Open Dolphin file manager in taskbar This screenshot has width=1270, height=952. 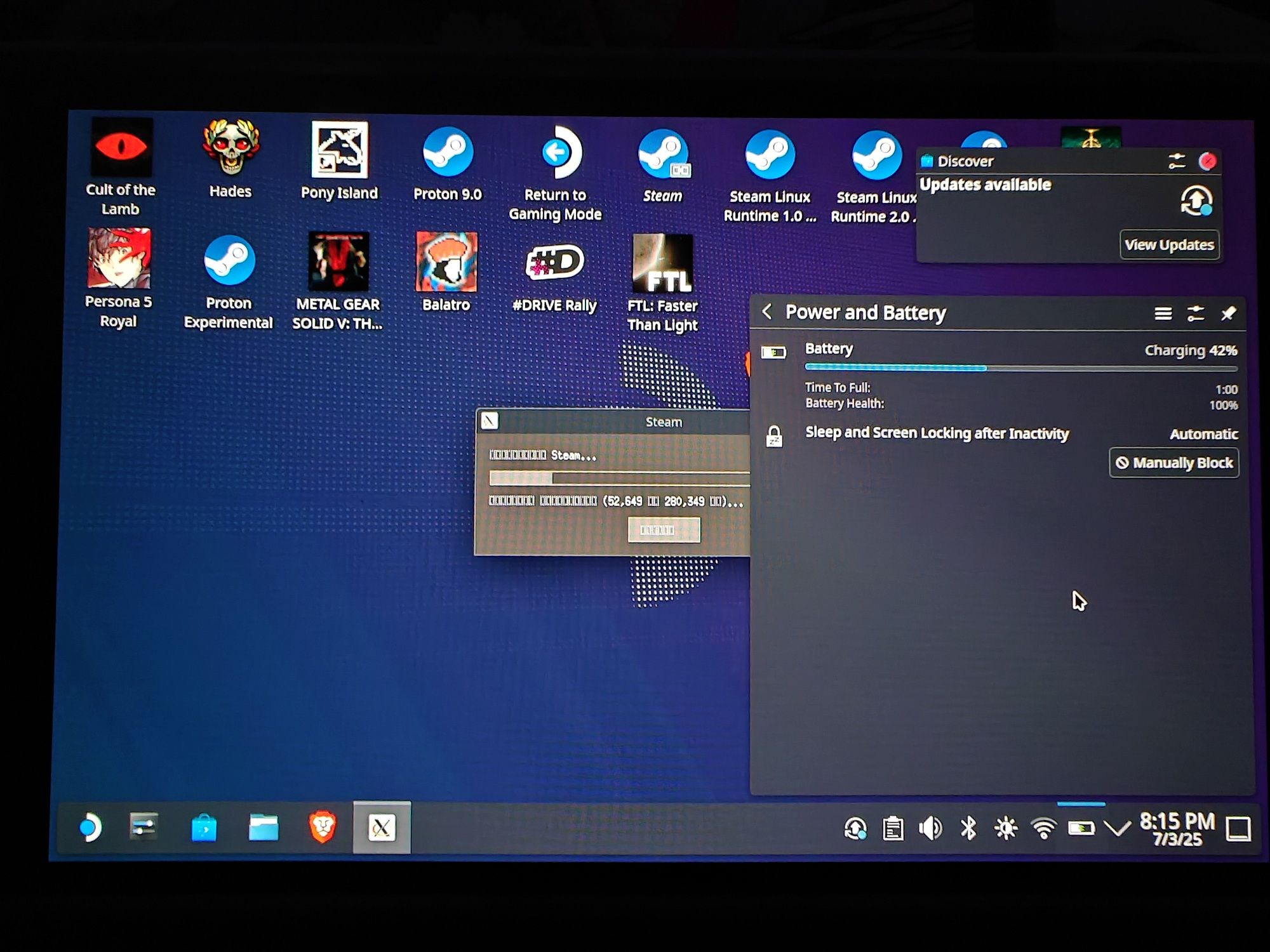tap(263, 828)
